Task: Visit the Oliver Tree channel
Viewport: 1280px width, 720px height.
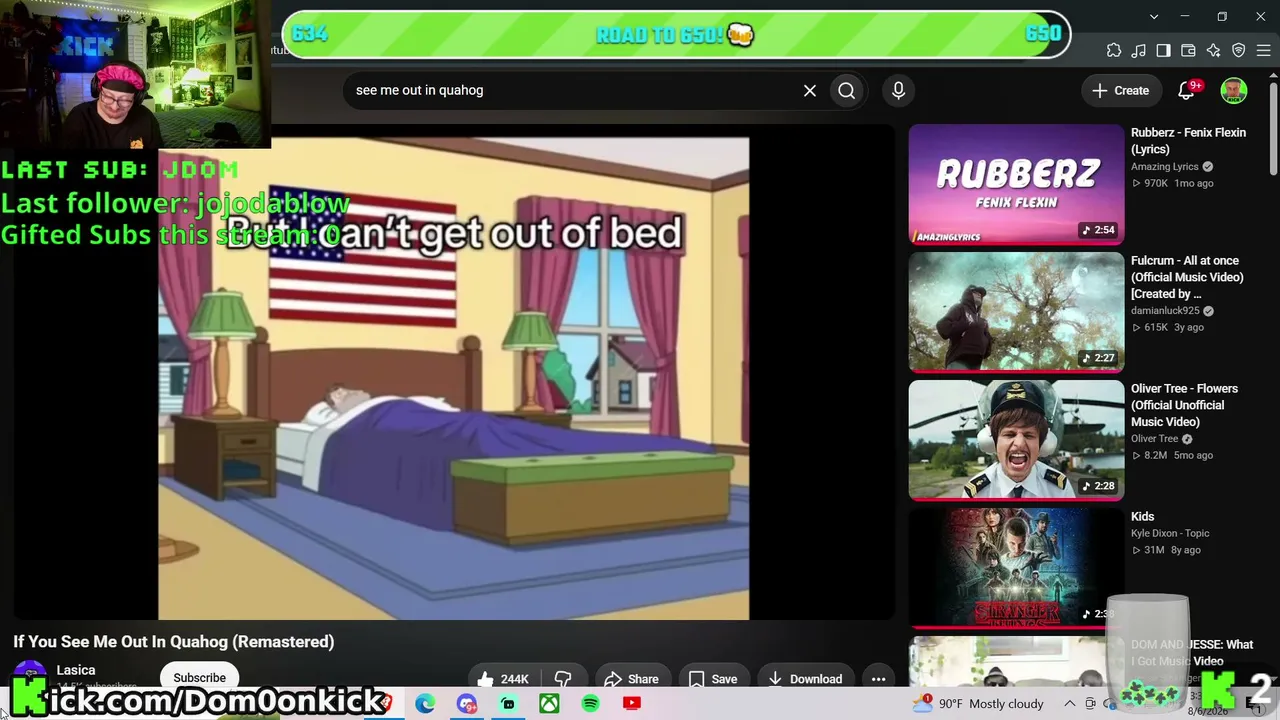Action: [x=1155, y=439]
